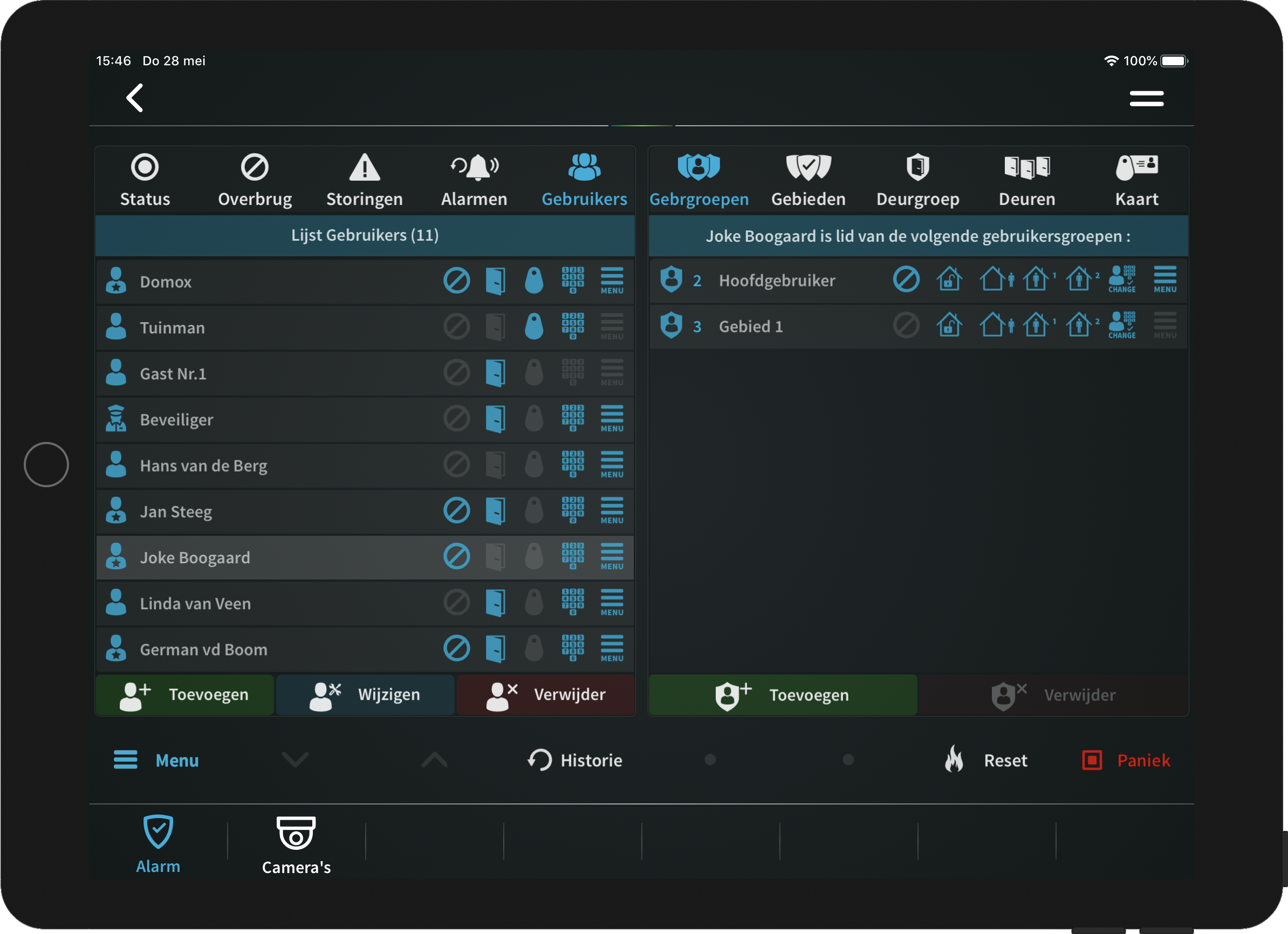Open the keypad code icon for Domox
1288x934 pixels.
(573, 280)
